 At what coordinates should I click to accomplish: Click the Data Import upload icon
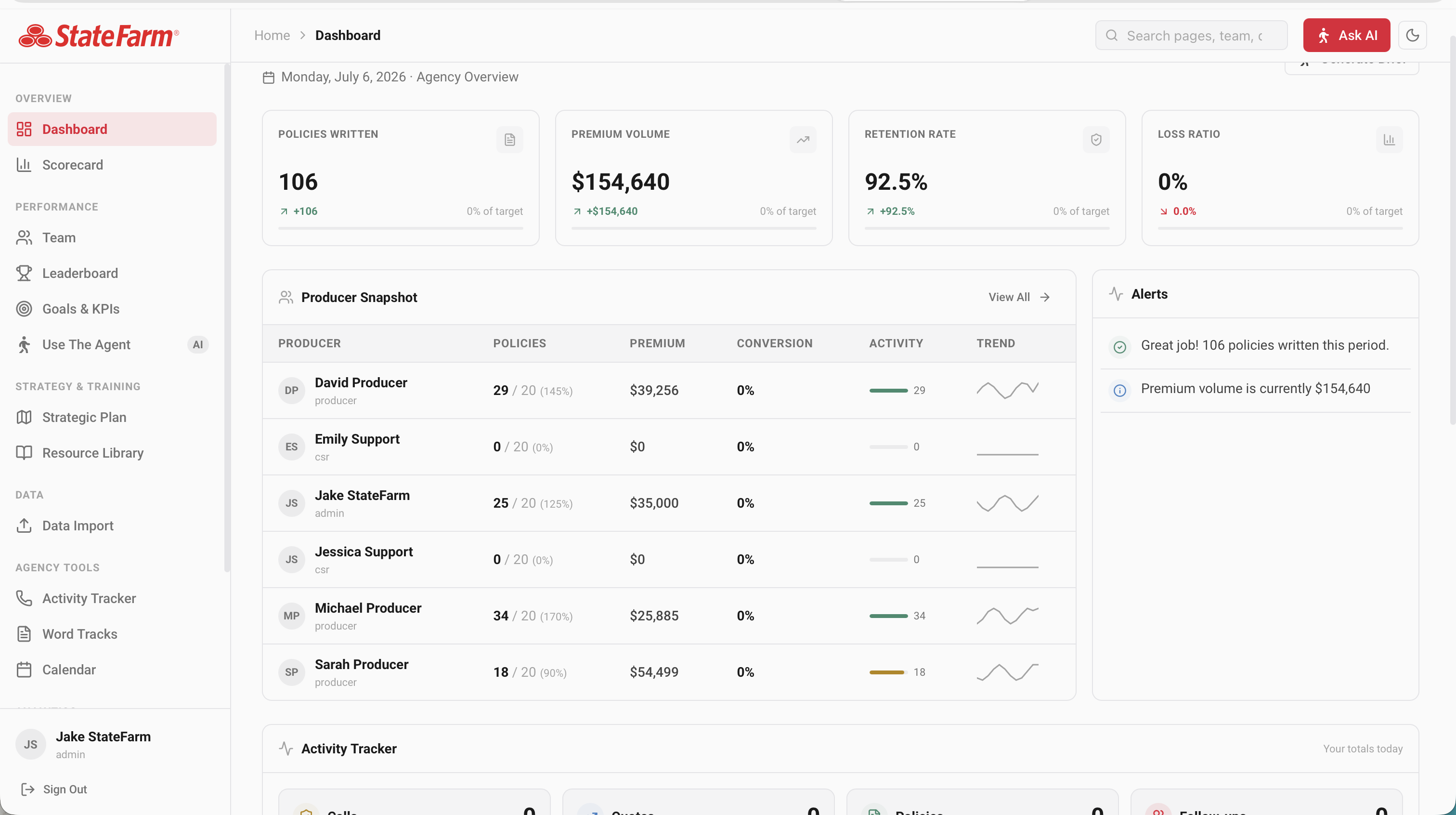click(x=24, y=526)
